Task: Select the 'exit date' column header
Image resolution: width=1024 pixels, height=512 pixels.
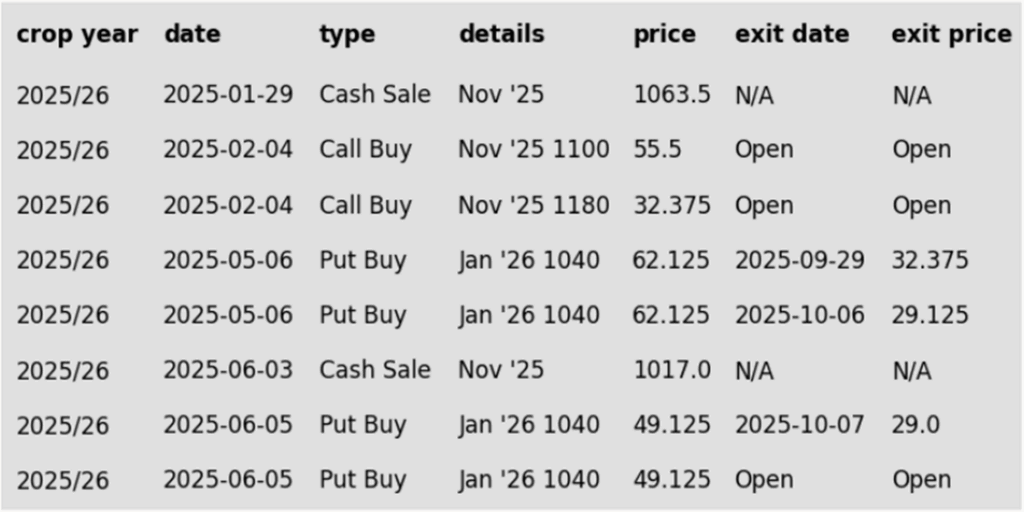Action: coord(791,34)
